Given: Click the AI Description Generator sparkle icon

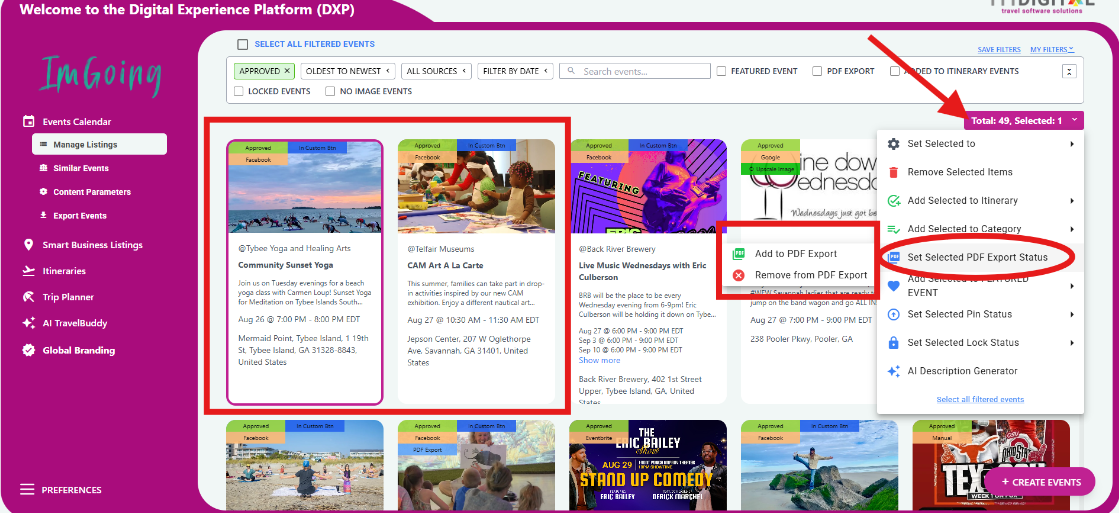Looking at the screenshot, I should point(893,371).
